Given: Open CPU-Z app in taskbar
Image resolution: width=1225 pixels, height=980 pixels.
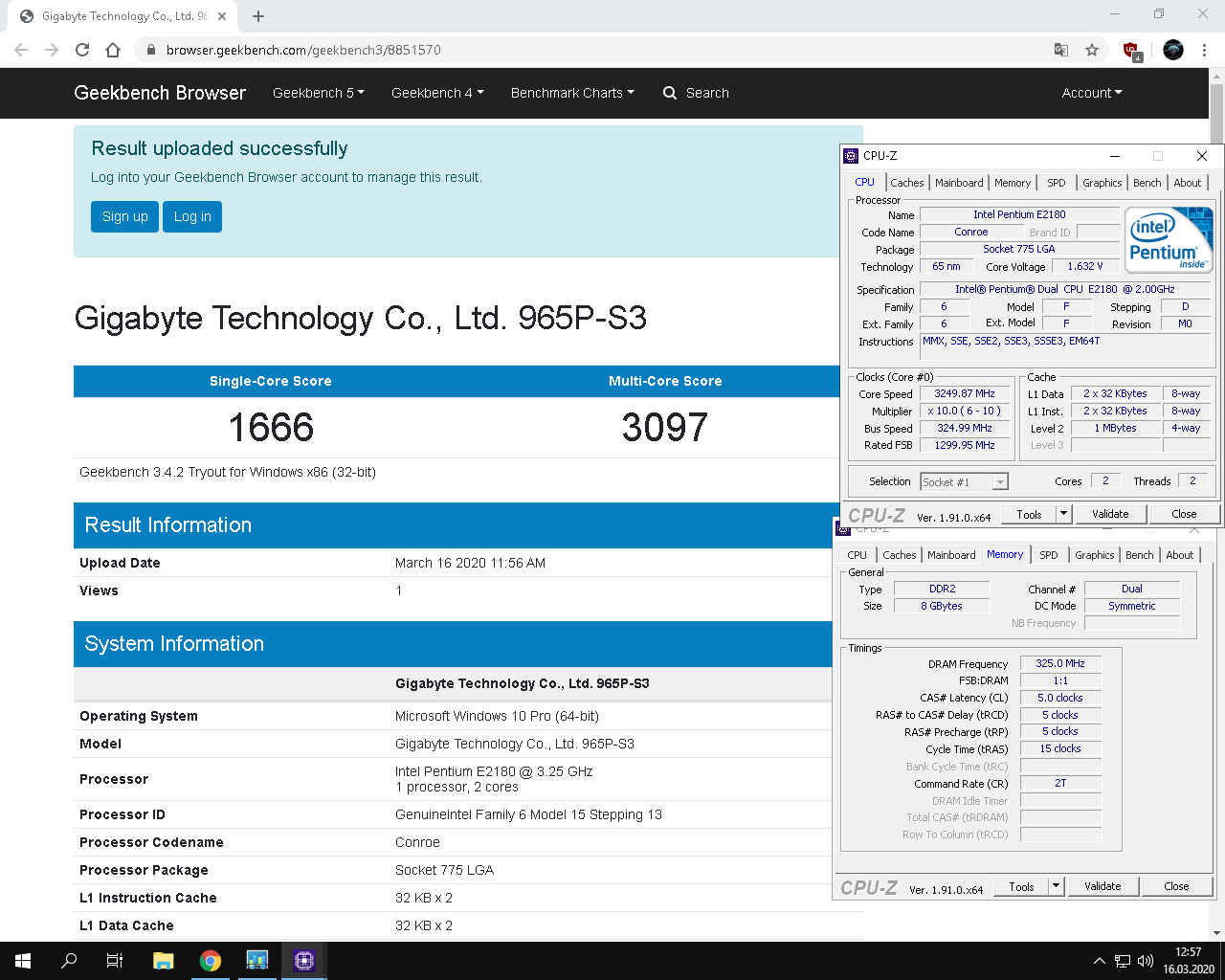Looking at the screenshot, I should [304, 961].
